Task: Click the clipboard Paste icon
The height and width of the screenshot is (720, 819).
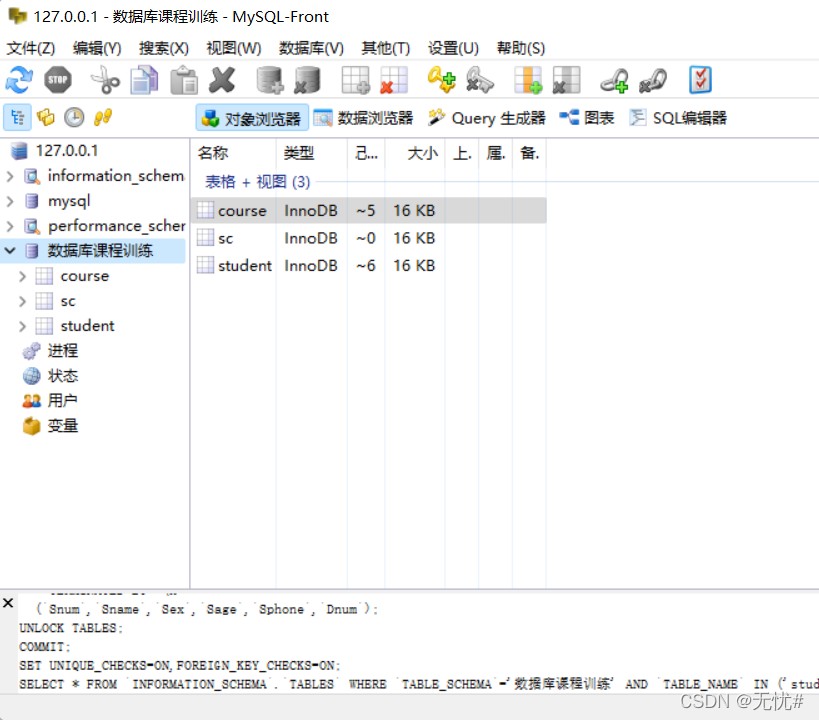Action: tap(184, 80)
